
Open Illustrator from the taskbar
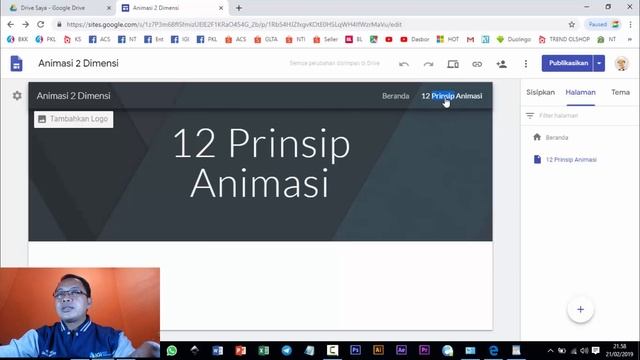click(x=378, y=350)
